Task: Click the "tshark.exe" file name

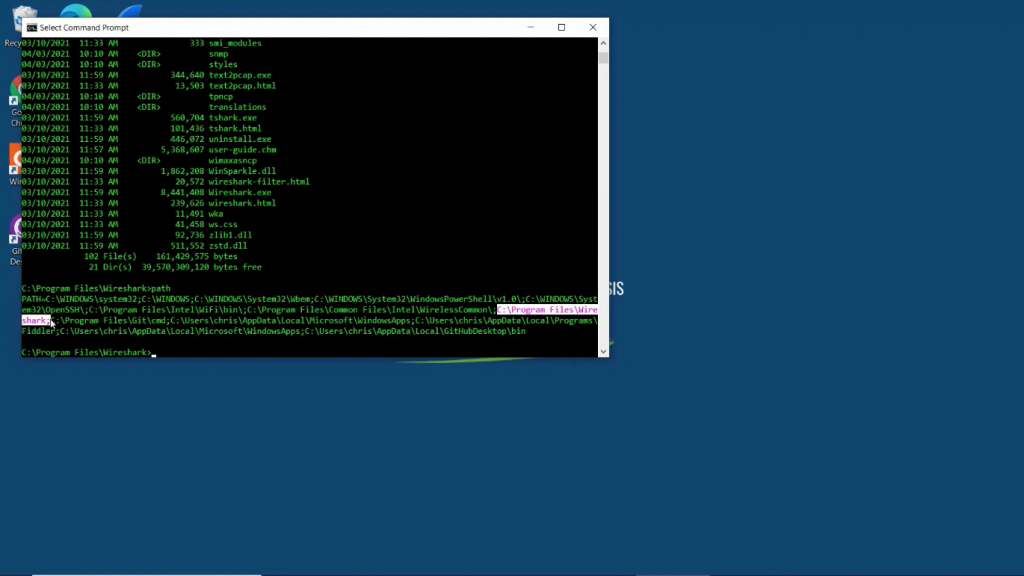Action: pyautogui.click(x=232, y=118)
